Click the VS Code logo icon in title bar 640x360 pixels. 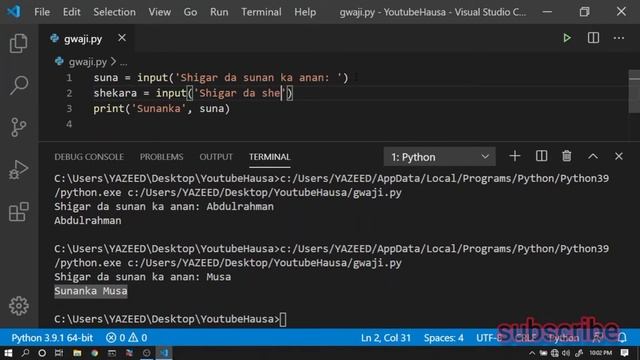pyautogui.click(x=14, y=11)
